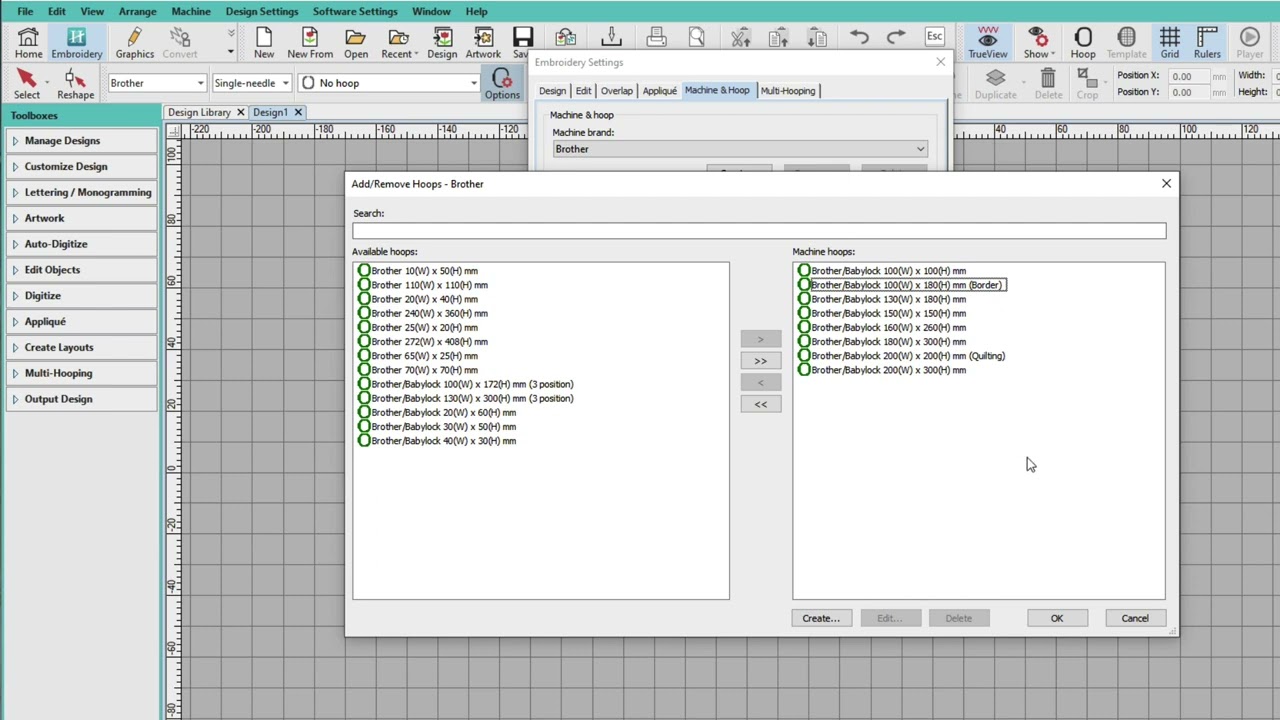Toggle the Grid display

click(x=1169, y=43)
